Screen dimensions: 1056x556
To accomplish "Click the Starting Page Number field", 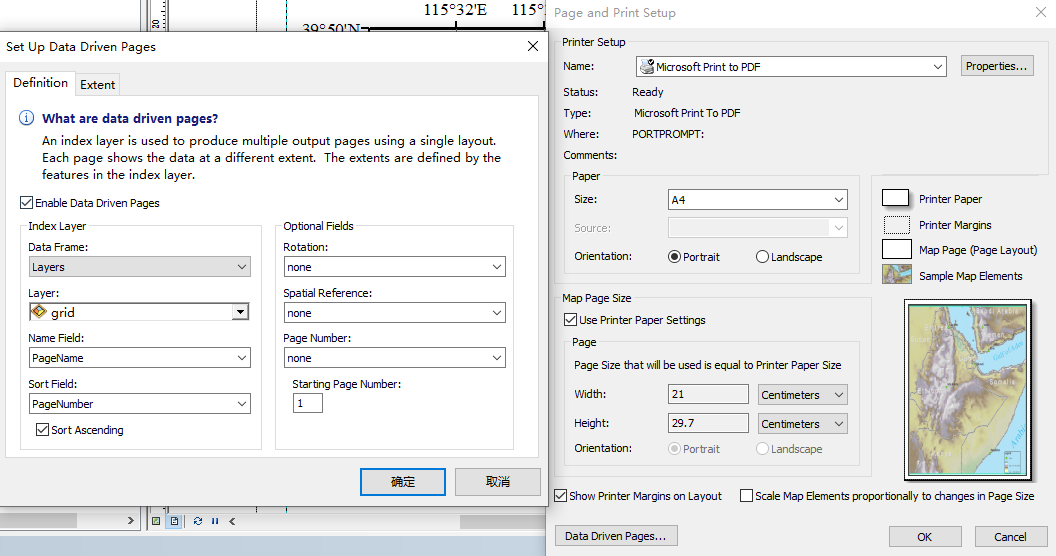I will (308, 403).
